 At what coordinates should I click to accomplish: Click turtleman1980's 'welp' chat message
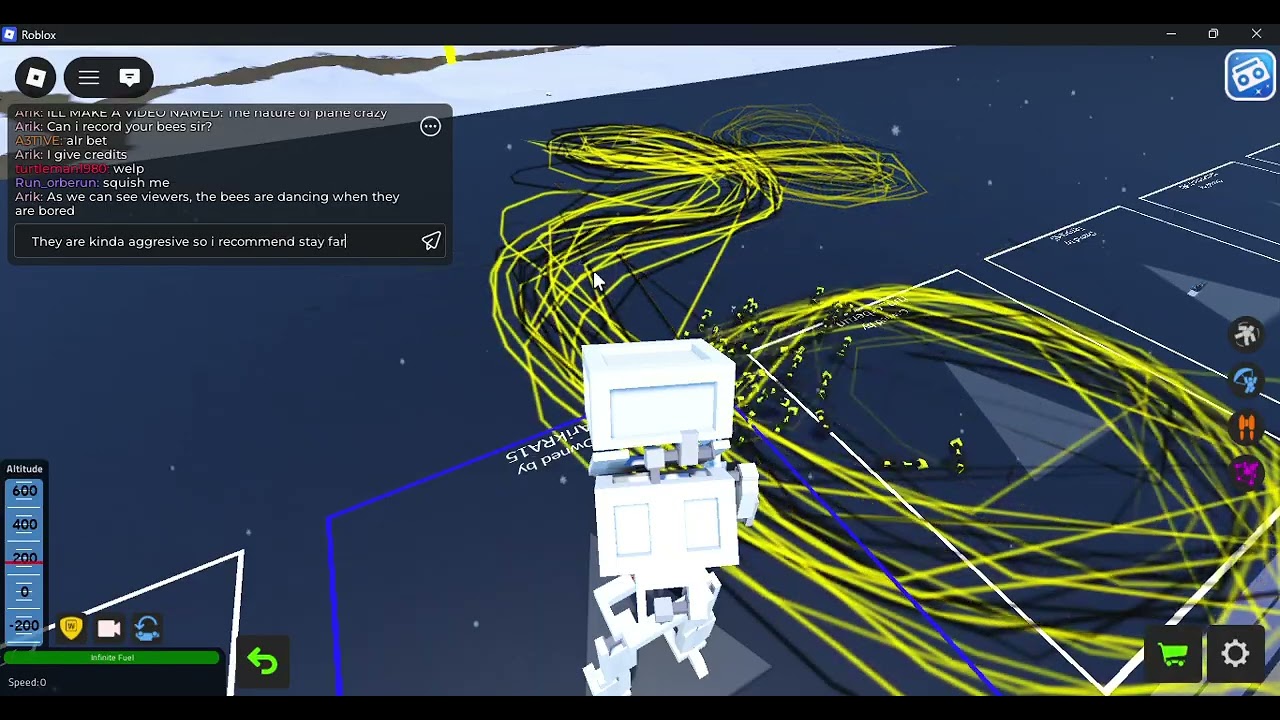coord(80,168)
